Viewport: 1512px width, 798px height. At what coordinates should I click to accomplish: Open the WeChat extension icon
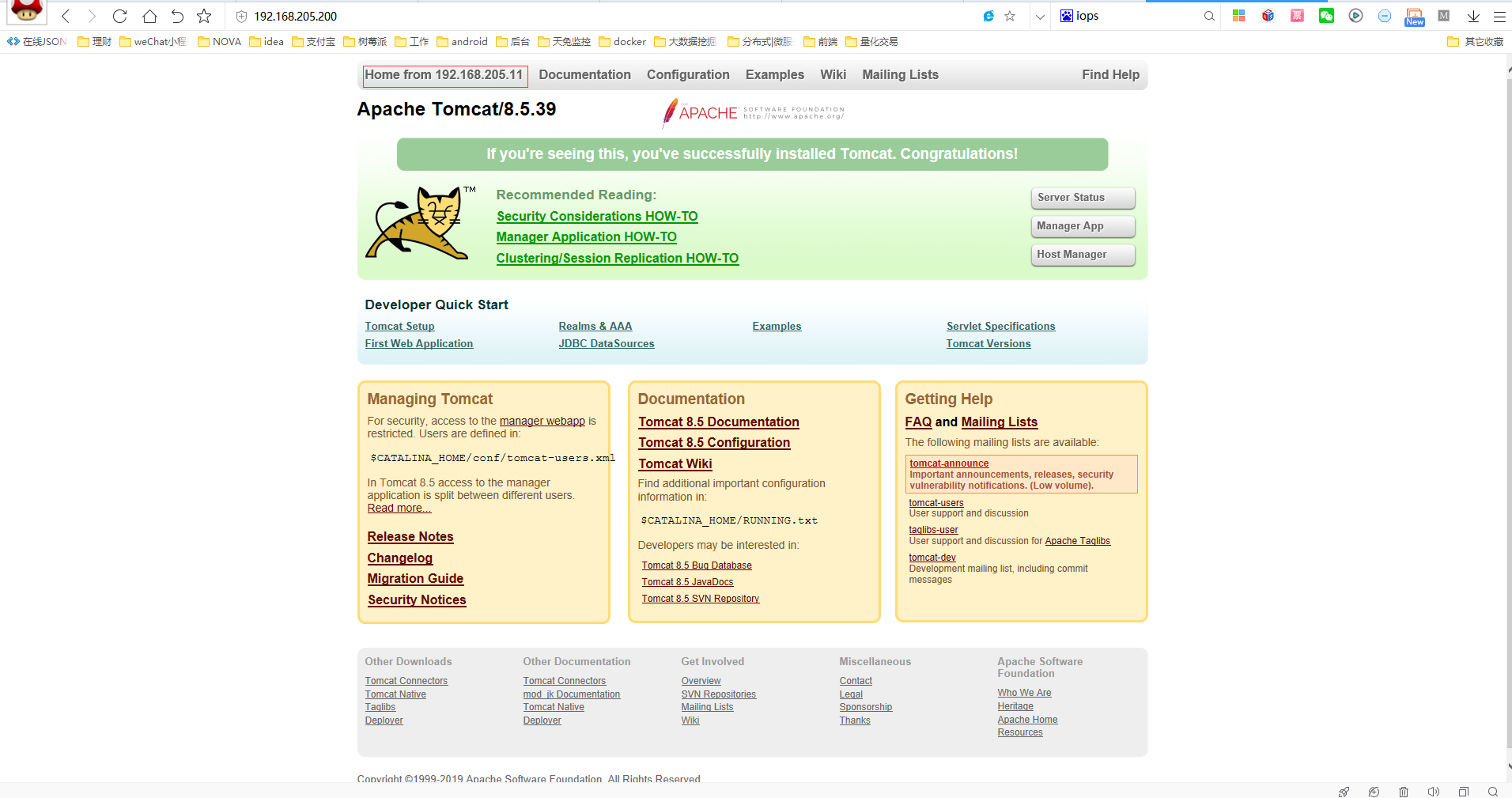1326,16
